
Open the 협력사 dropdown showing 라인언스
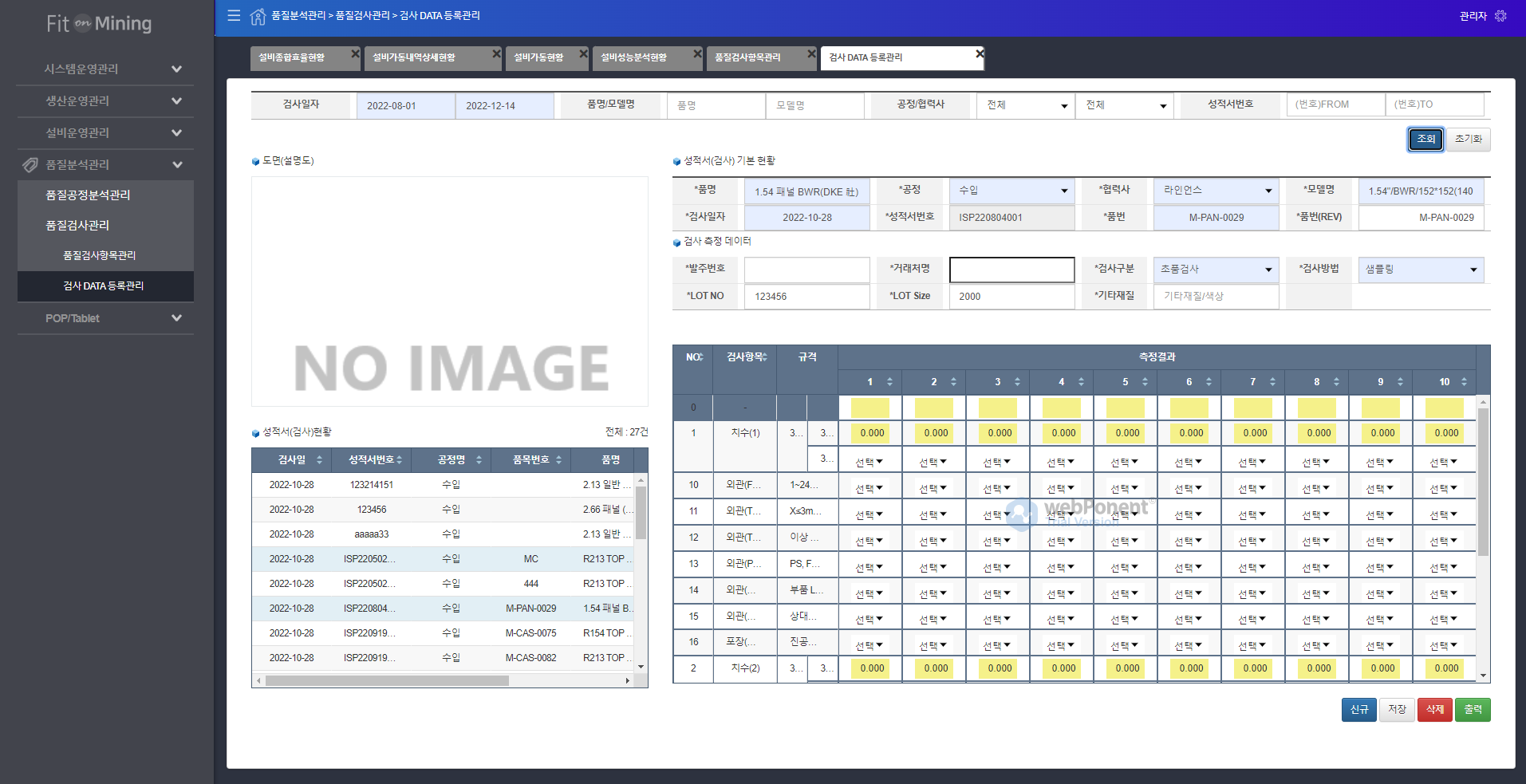click(1216, 191)
